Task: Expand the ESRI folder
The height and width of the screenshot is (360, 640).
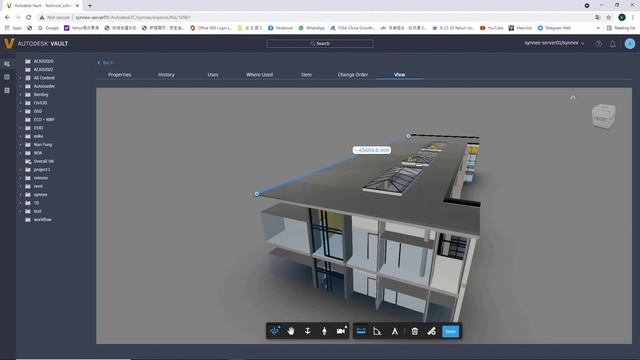Action: [x=20, y=128]
